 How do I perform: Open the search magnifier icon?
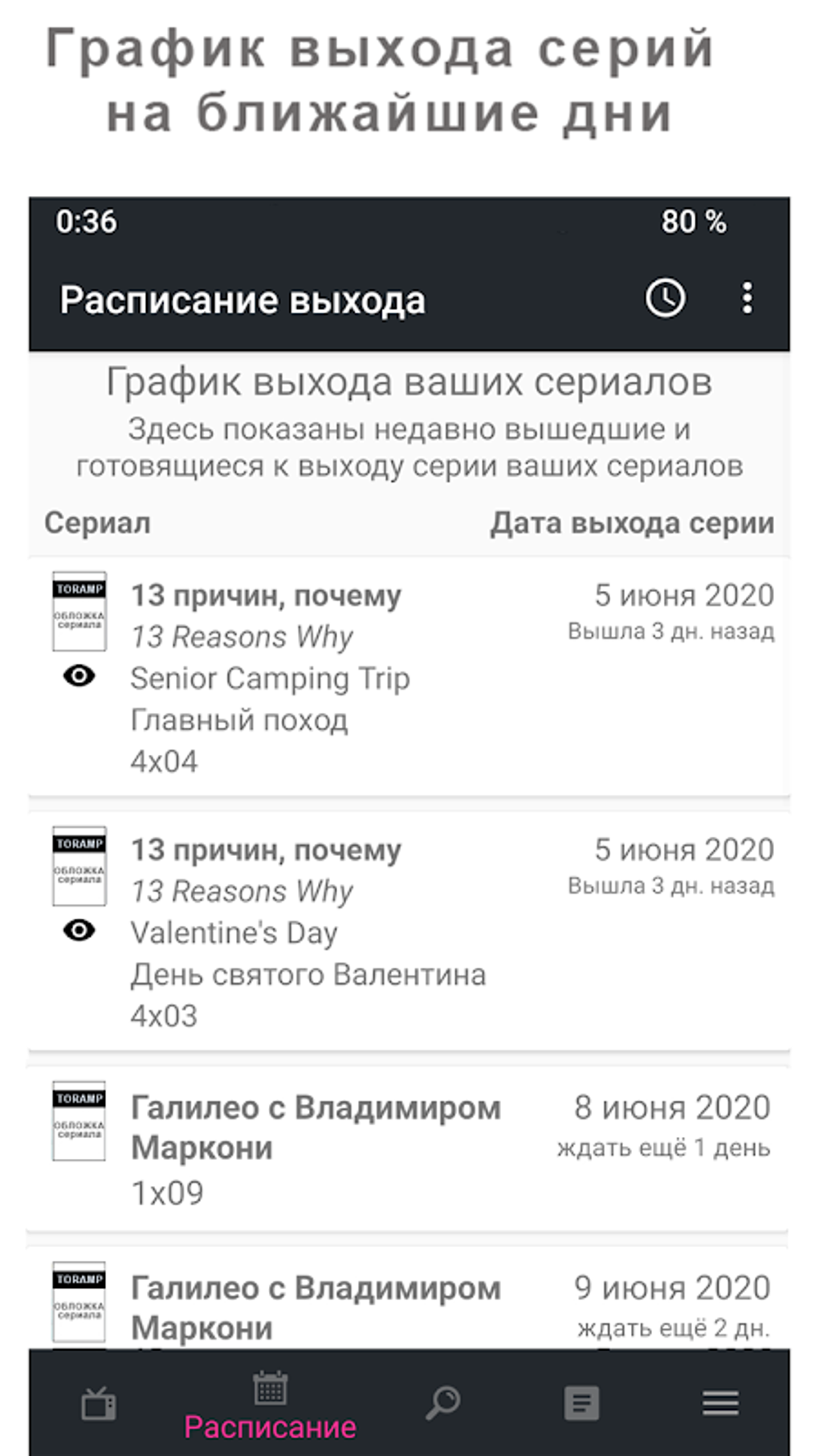tap(442, 1403)
